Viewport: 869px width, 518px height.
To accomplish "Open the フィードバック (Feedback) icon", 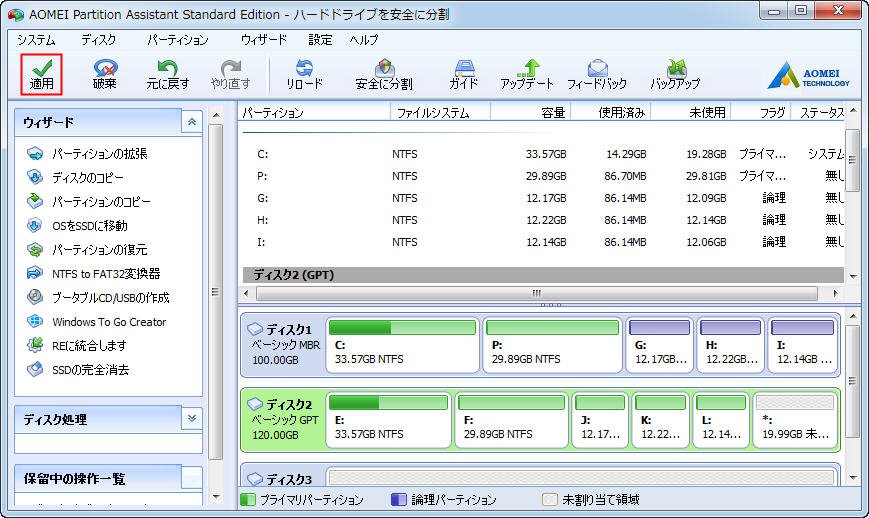I will pos(597,74).
